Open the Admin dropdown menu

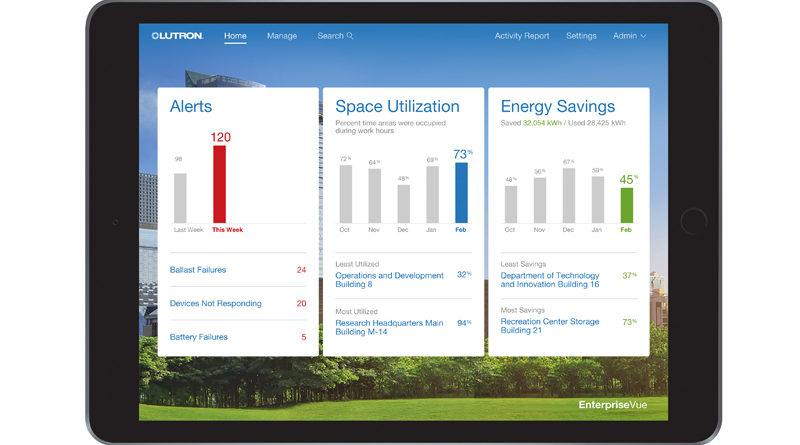point(629,36)
